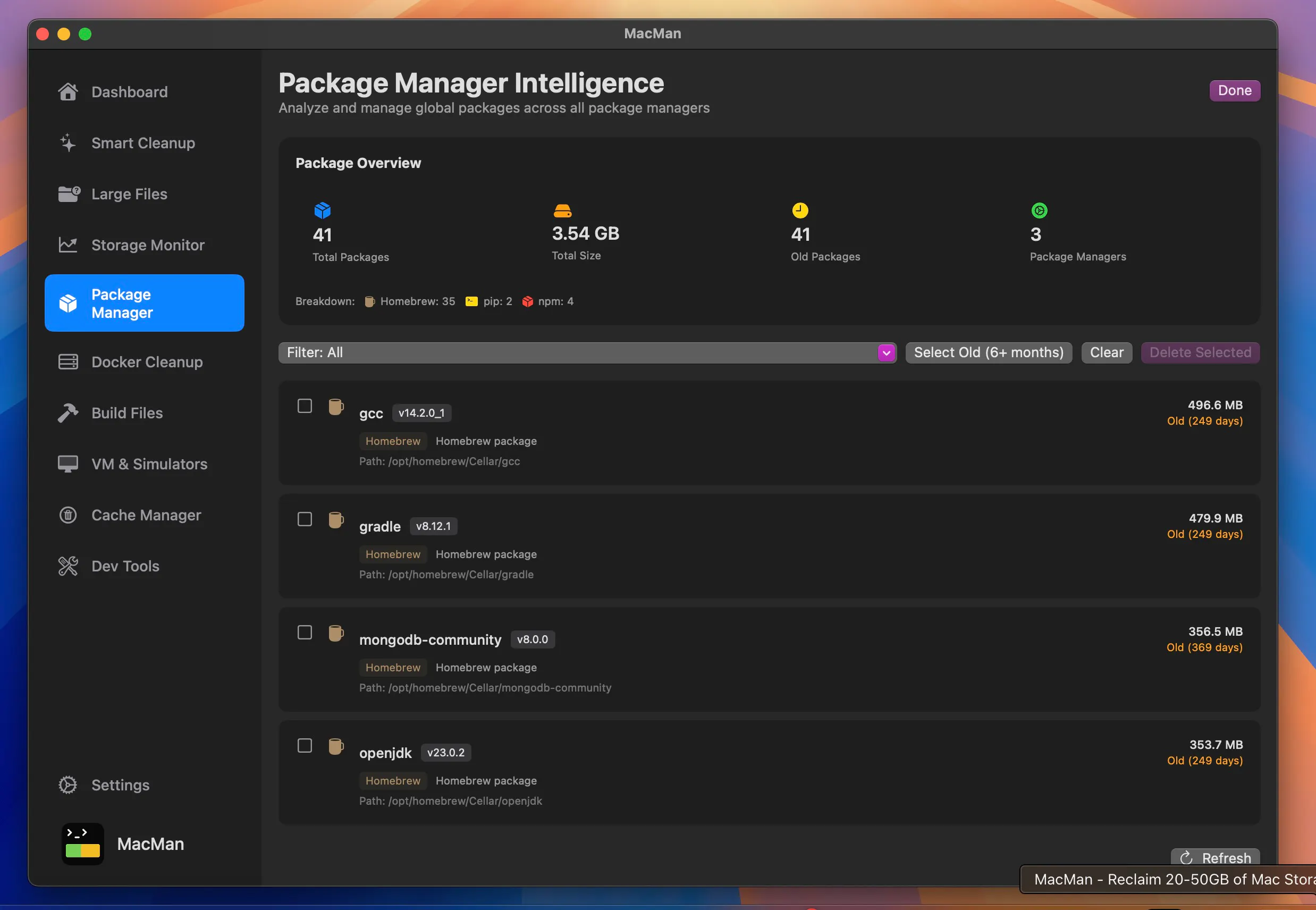The height and width of the screenshot is (910, 1316).
Task: Click the Homebrew mug icon in Breakdown
Action: tap(369, 301)
